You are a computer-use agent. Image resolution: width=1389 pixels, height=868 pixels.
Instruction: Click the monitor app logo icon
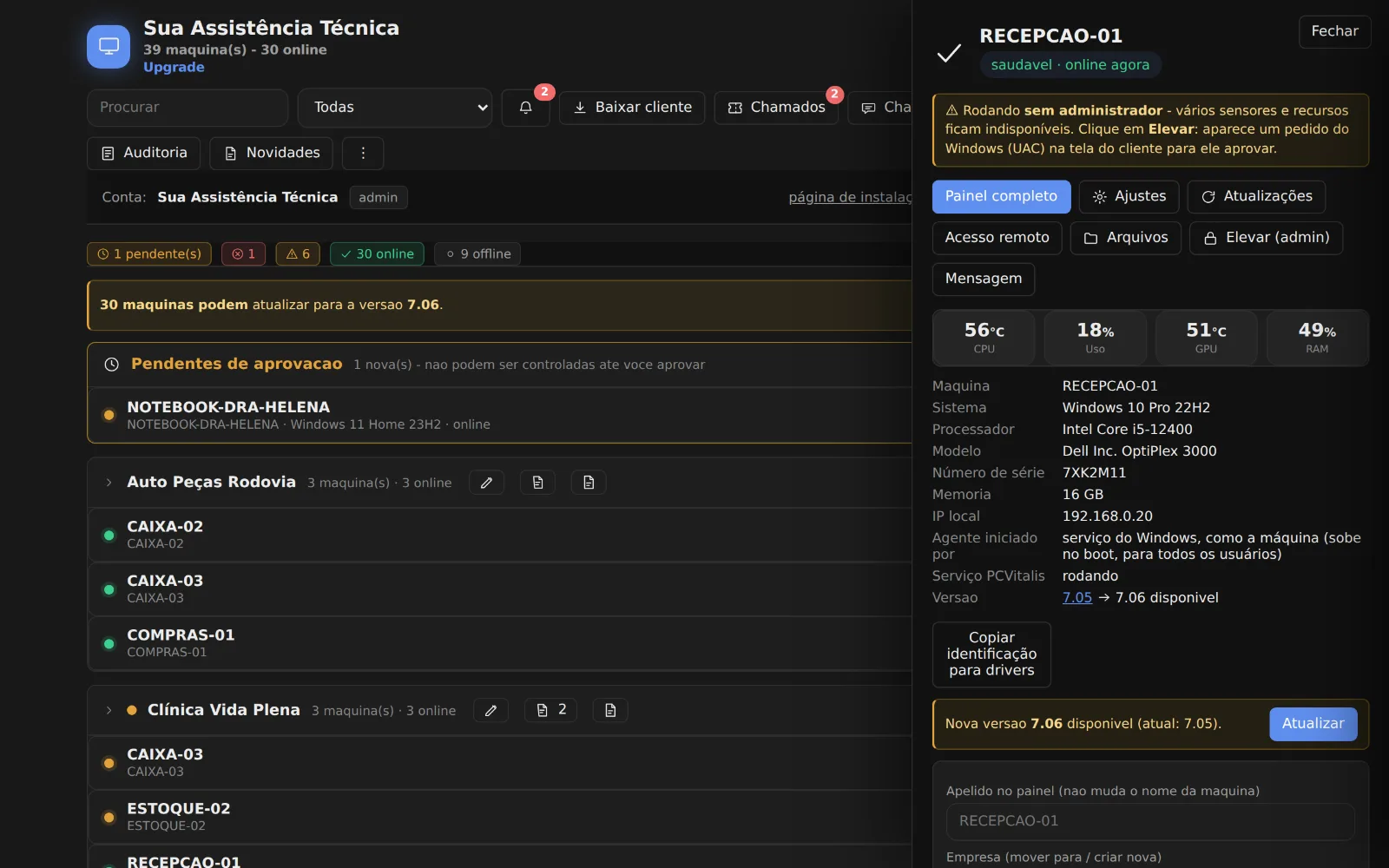109,46
